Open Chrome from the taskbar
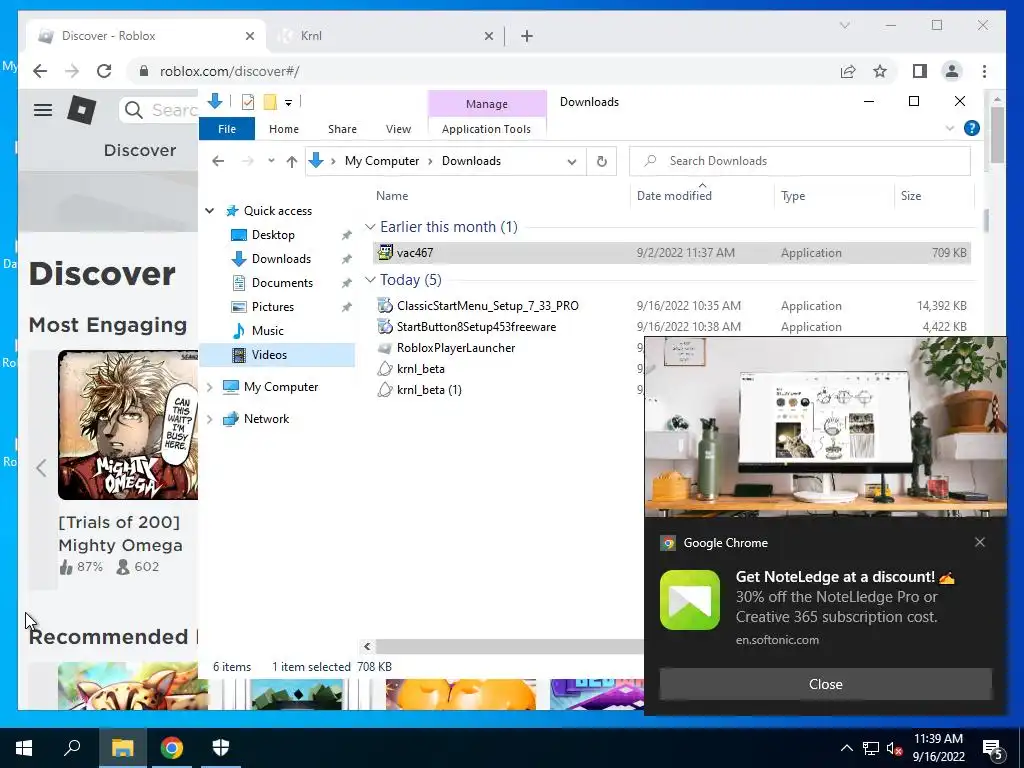1024x768 pixels. pos(172,748)
